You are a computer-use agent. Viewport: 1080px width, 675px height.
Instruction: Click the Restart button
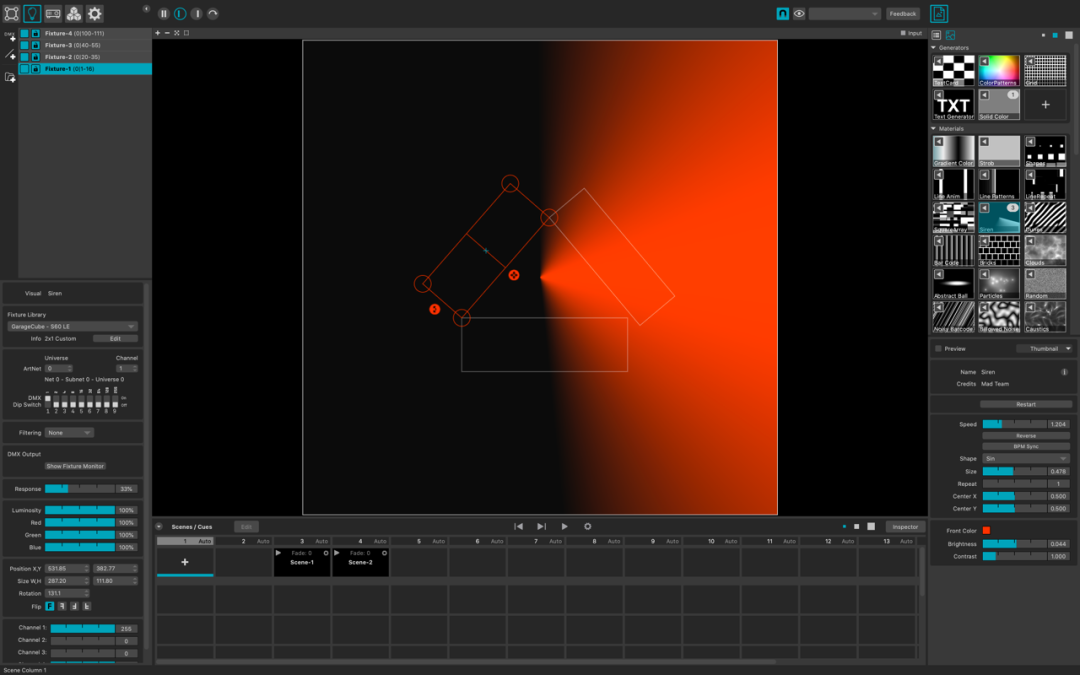[1026, 404]
